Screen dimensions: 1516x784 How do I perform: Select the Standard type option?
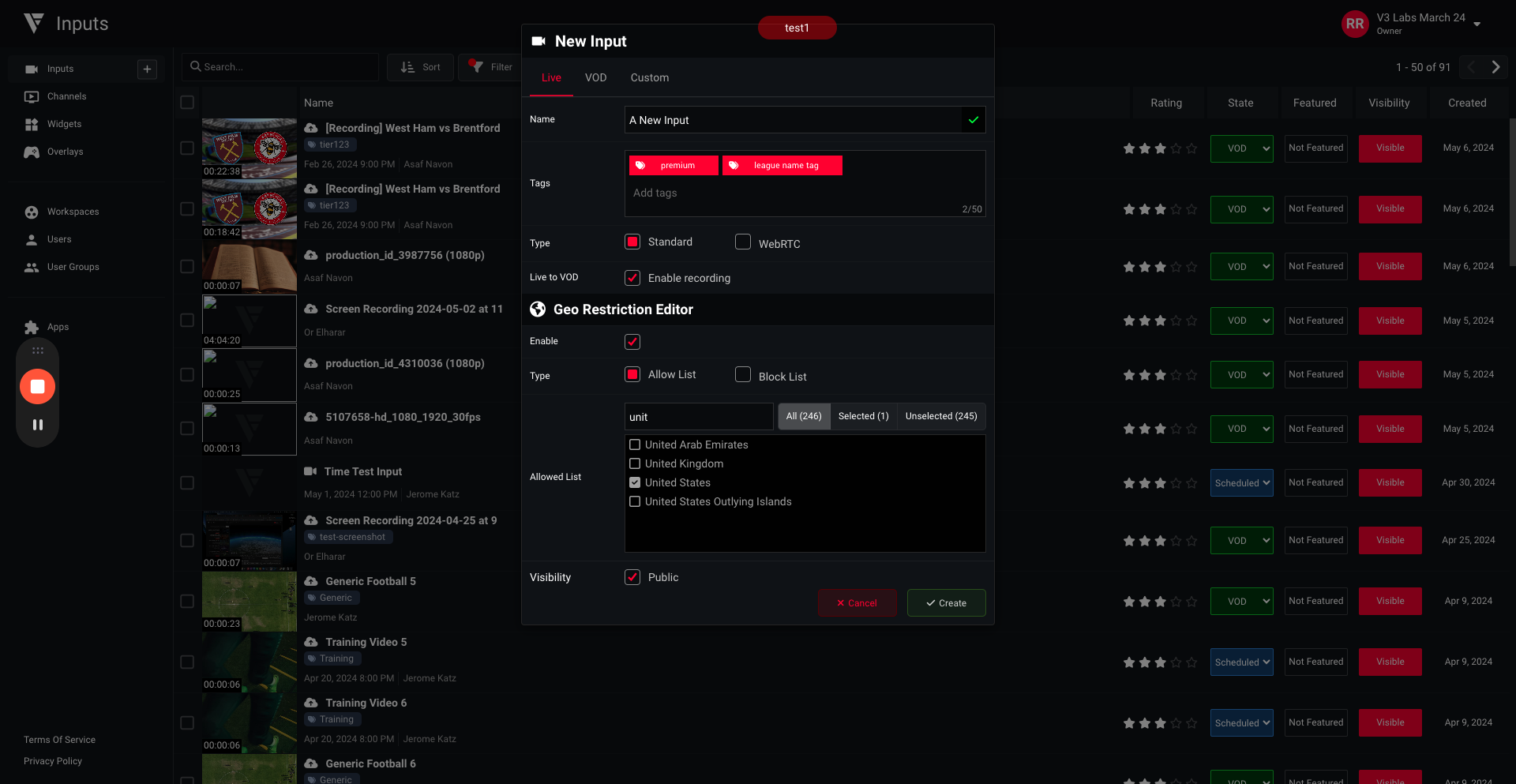click(x=632, y=242)
